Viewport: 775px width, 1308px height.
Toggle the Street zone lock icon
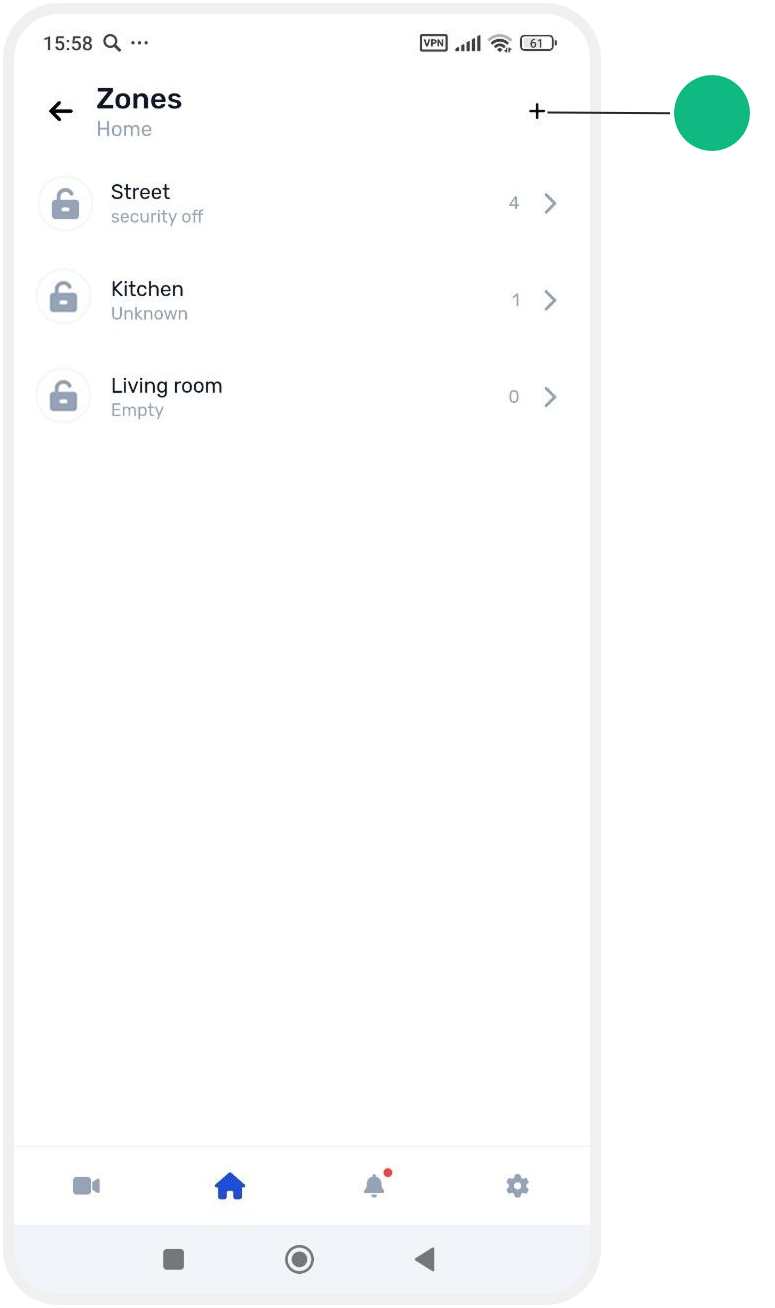(x=64, y=203)
